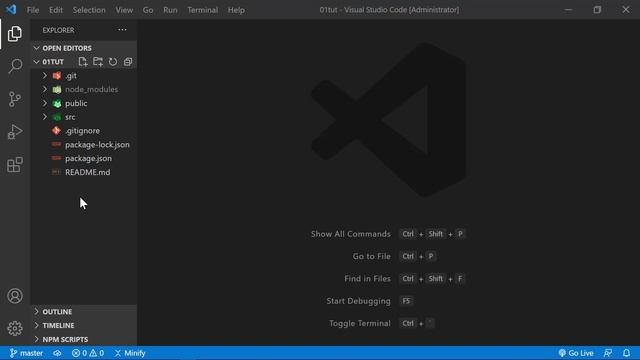
Task: Open the Manage gear icon
Action: click(15, 328)
